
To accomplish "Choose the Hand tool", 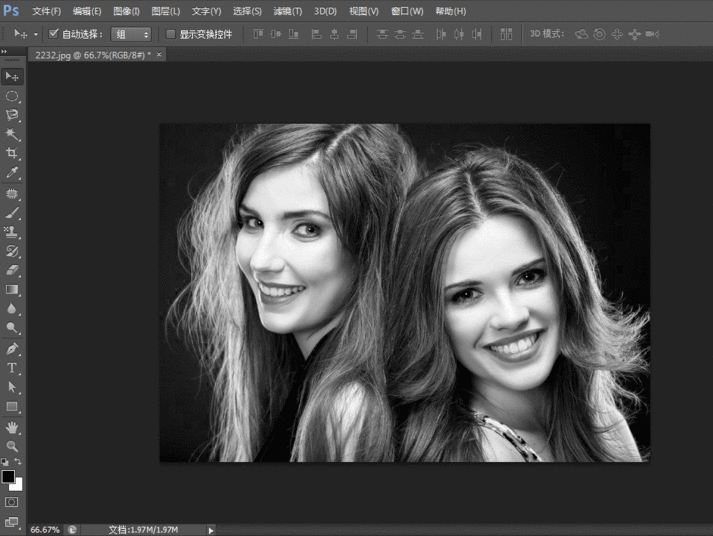I will (x=12, y=427).
